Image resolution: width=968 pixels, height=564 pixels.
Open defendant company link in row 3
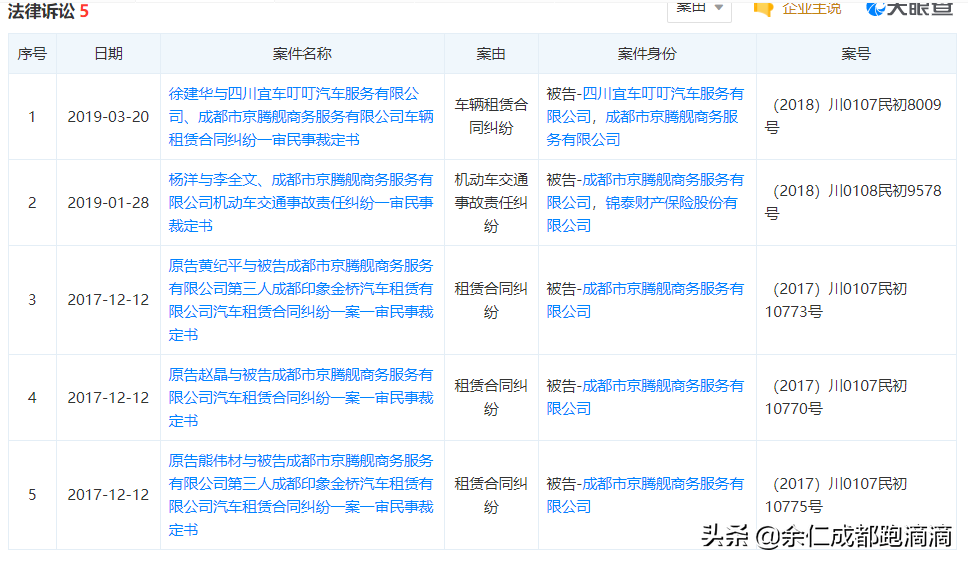(645, 301)
